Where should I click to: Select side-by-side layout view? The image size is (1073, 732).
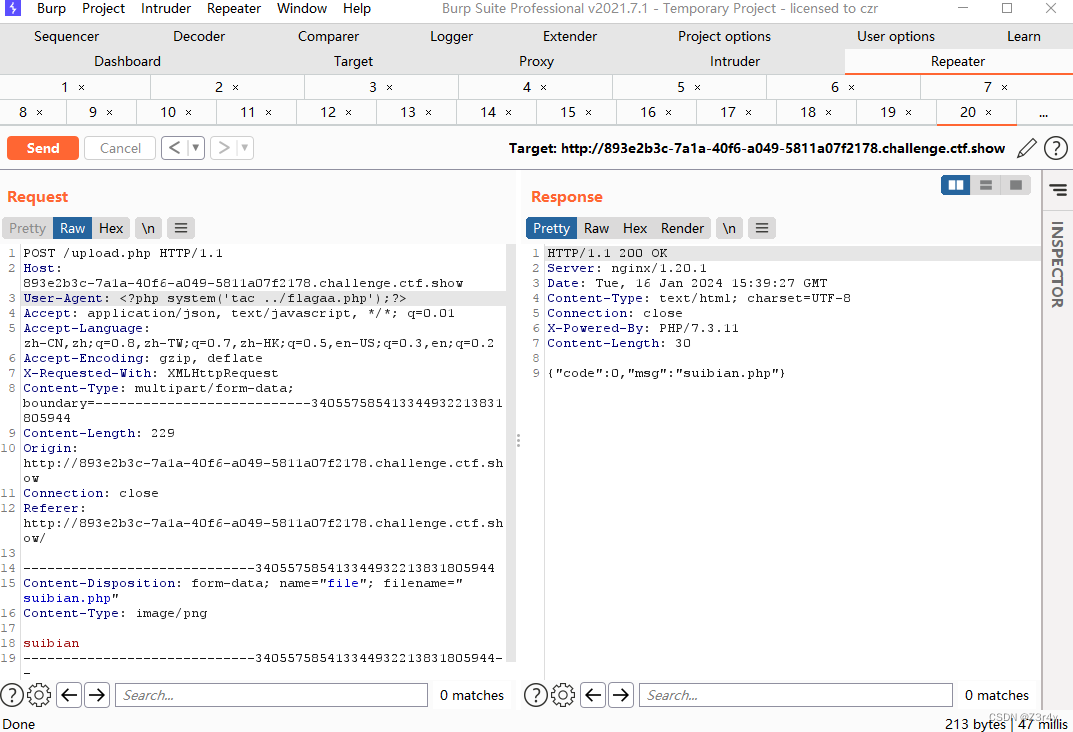pos(956,185)
